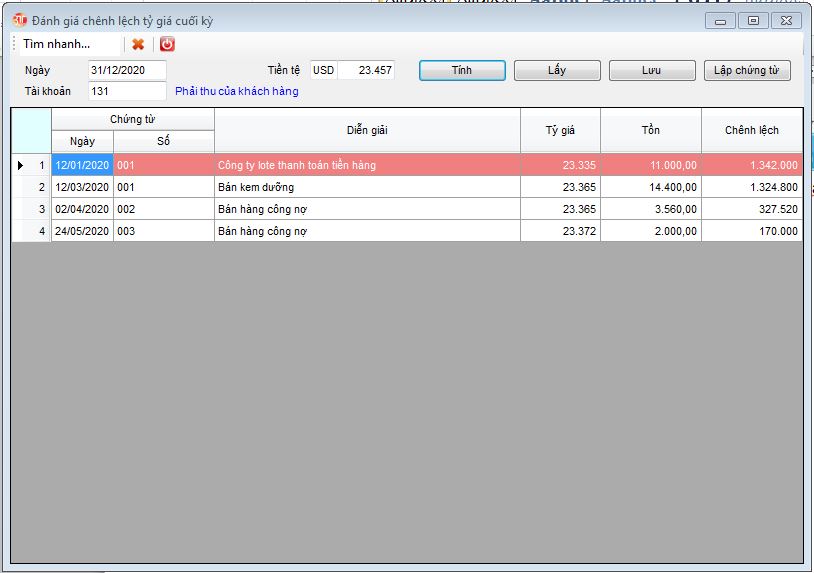Click the Tài khoản field showing 131
The width and height of the screenshot is (814, 573).
(x=126, y=91)
